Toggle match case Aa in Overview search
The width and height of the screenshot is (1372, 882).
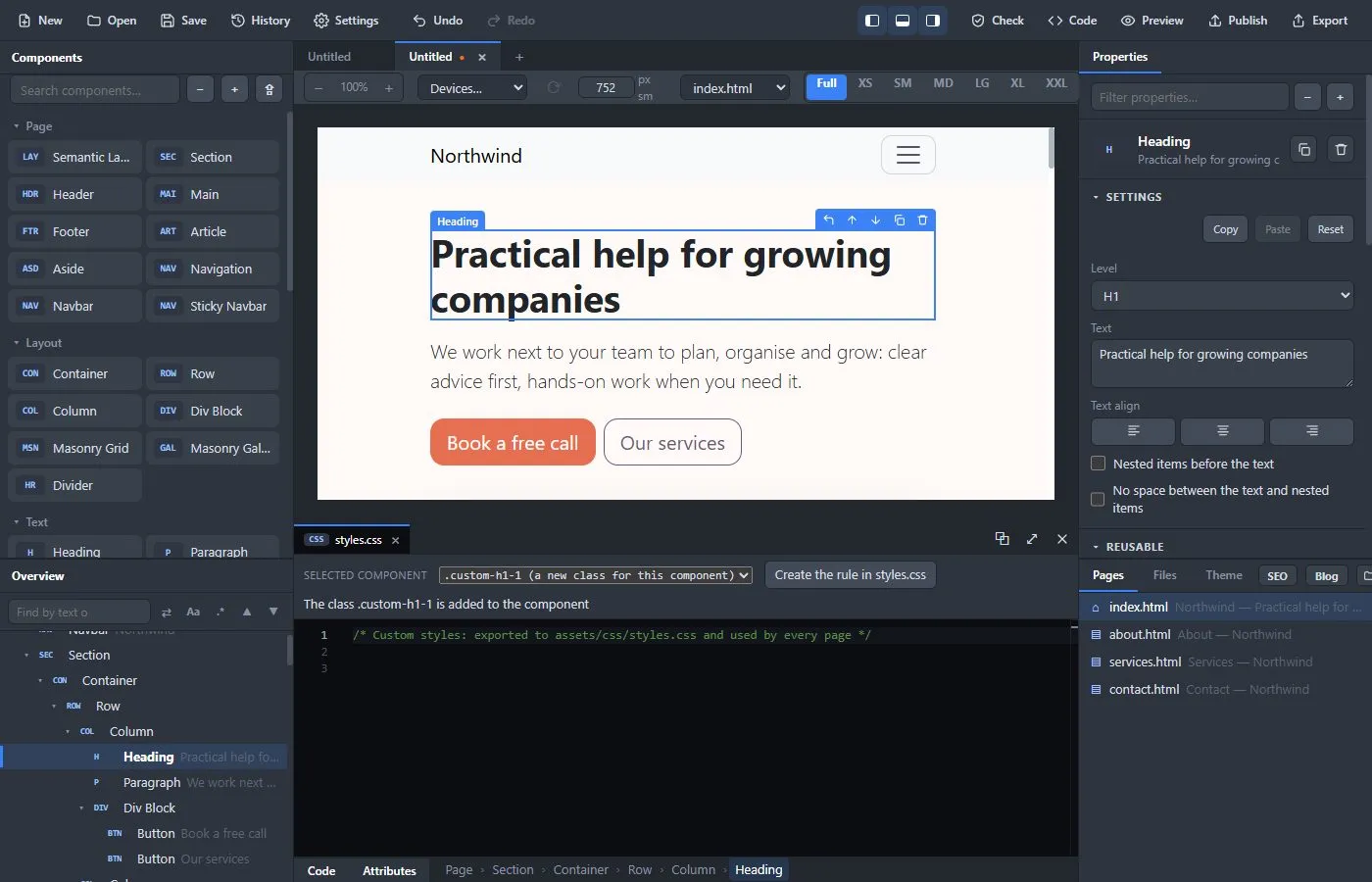(x=193, y=612)
